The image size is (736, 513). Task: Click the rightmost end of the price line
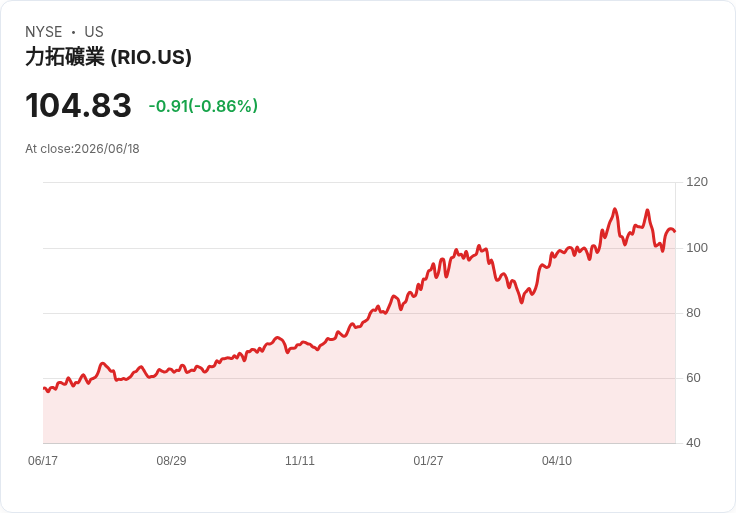675,231
